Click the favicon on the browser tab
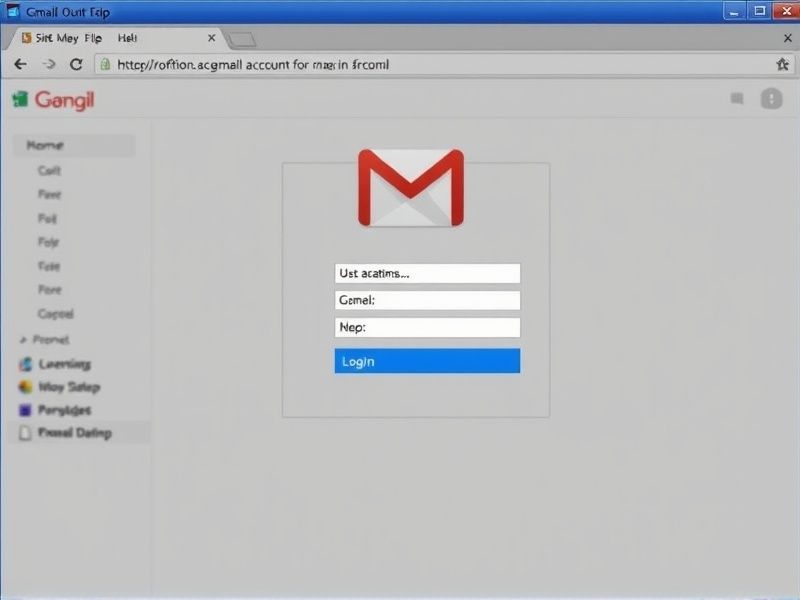This screenshot has width=800, height=600. (27, 38)
